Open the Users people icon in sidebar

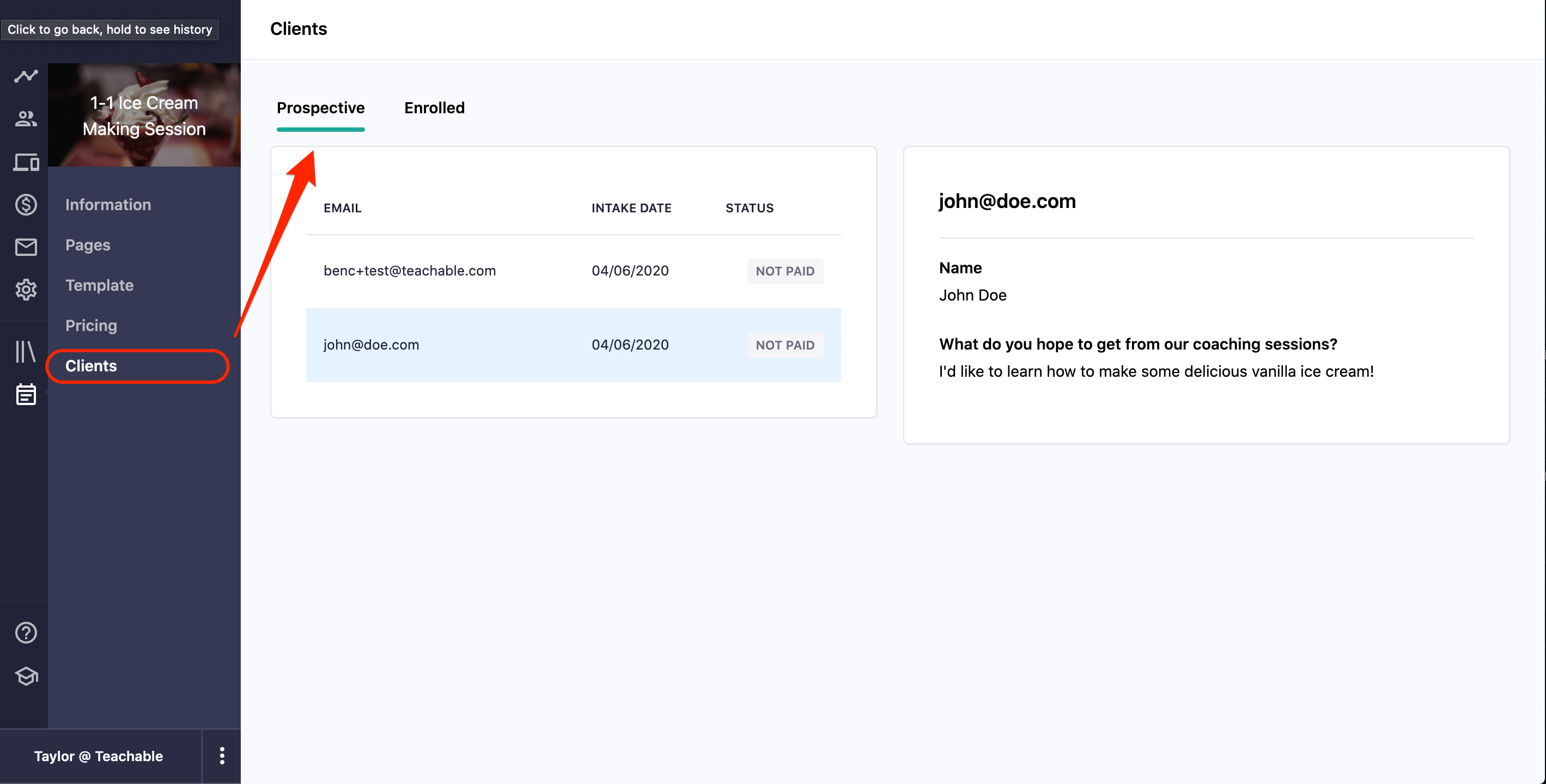26,119
